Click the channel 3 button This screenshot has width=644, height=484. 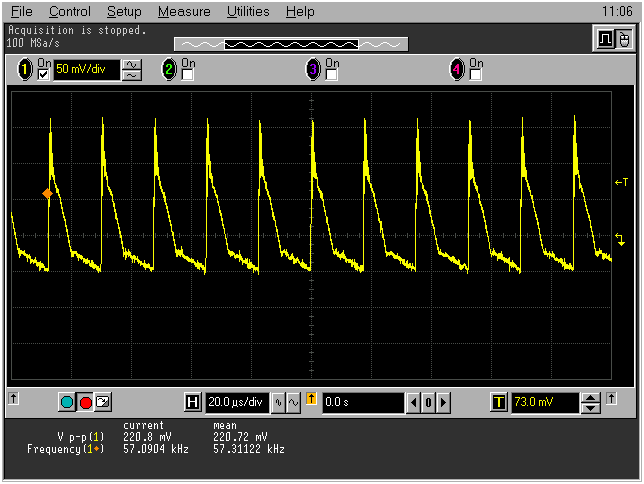coord(313,70)
